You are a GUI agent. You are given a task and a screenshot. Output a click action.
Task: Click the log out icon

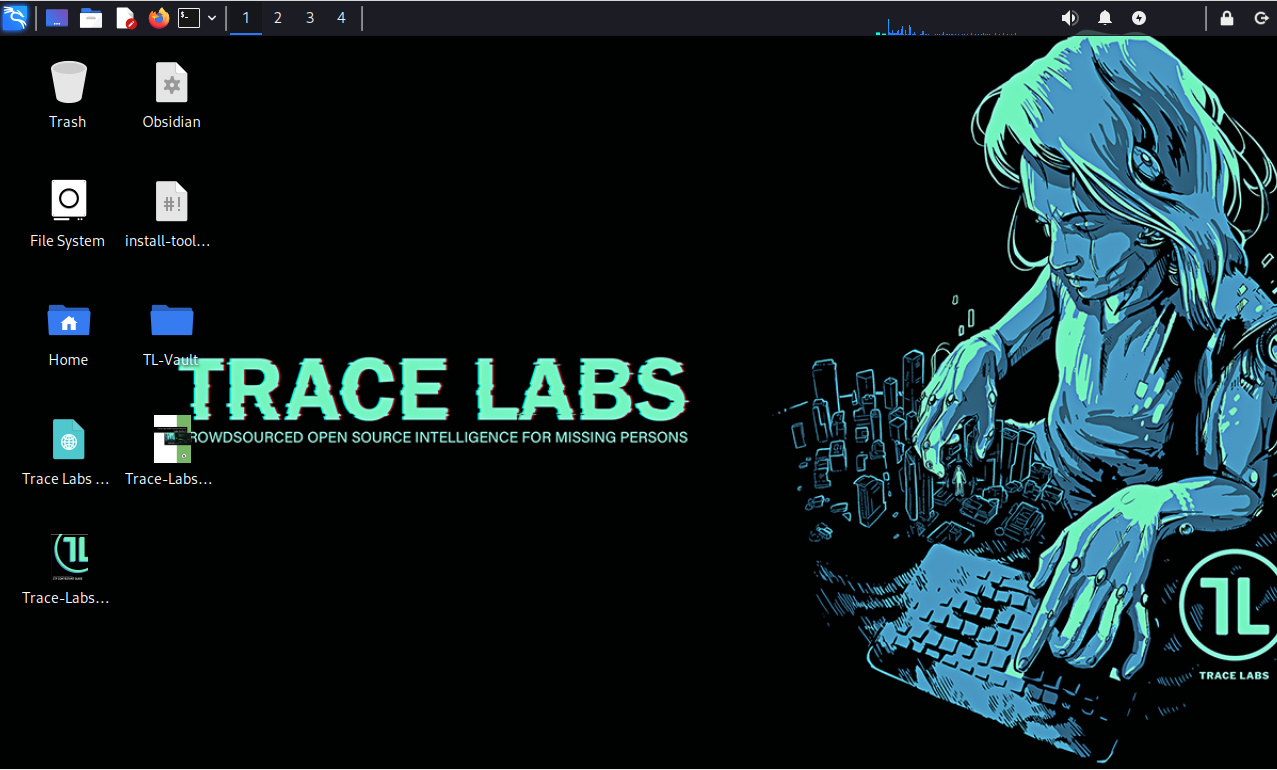[x=1259, y=18]
